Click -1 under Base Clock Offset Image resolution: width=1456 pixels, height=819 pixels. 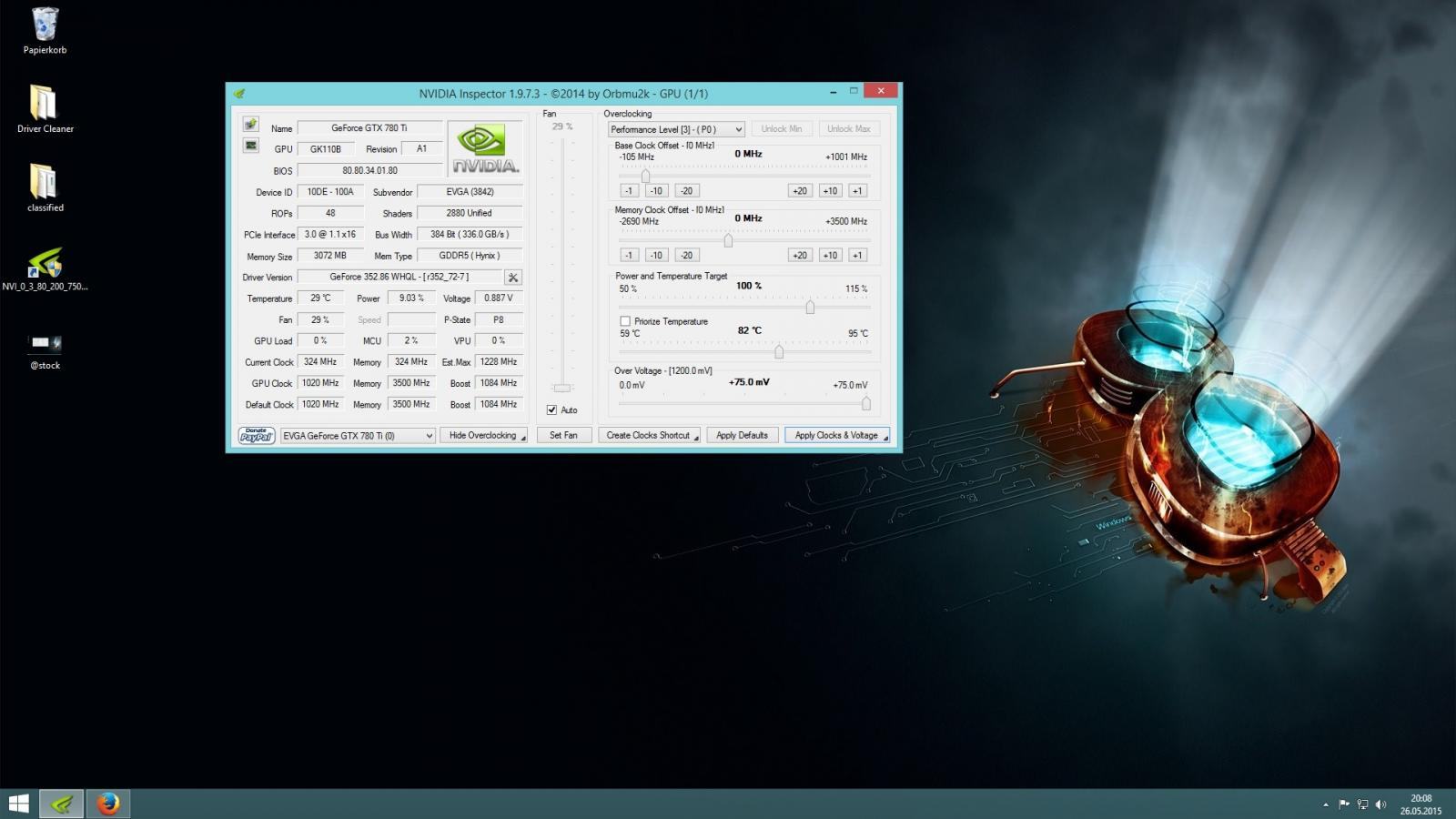click(x=629, y=191)
